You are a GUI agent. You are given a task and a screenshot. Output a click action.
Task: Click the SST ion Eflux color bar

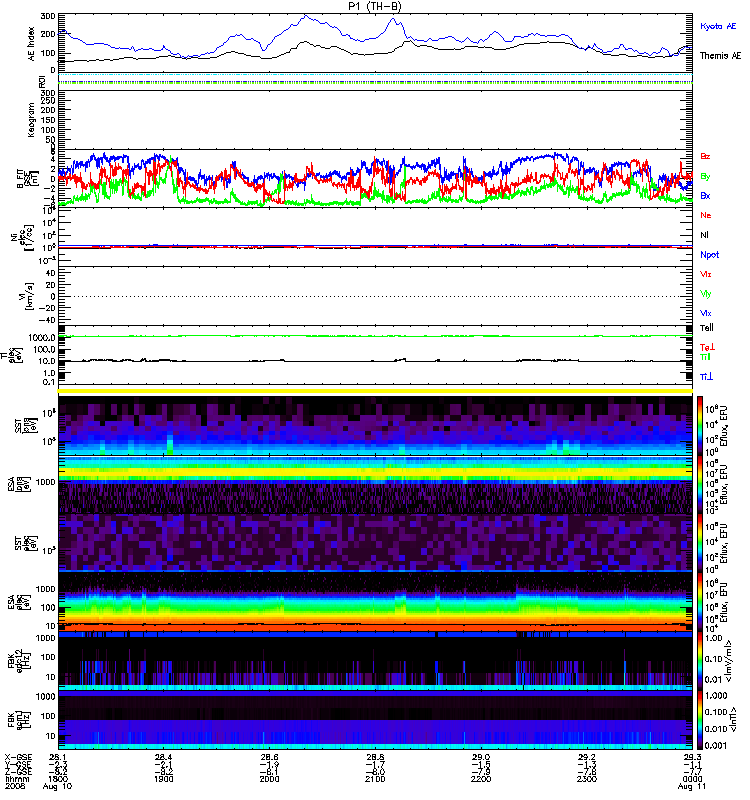click(x=700, y=425)
